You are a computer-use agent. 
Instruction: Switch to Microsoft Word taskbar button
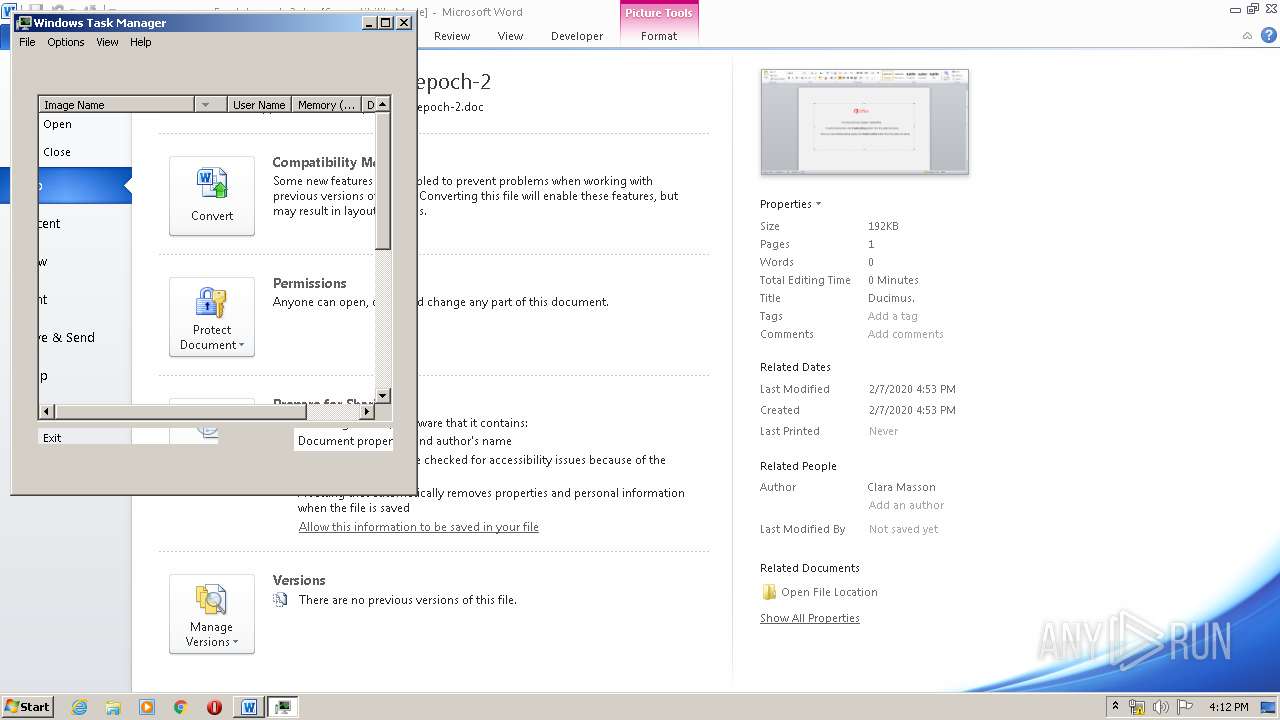249,707
